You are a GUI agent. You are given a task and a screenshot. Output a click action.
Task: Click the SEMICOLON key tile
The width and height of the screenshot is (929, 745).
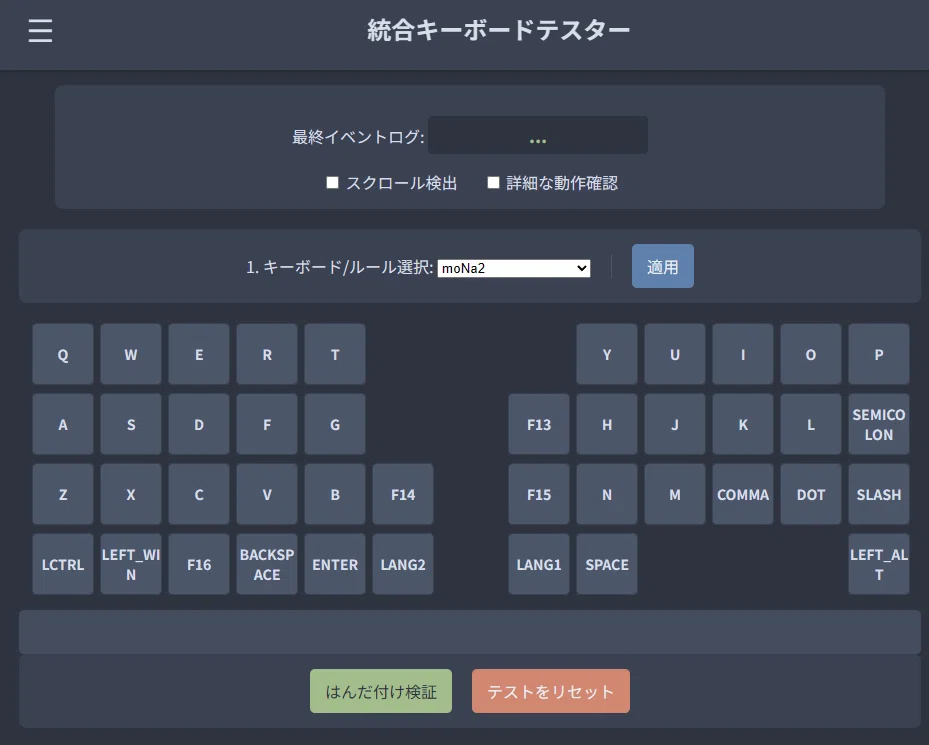point(879,424)
